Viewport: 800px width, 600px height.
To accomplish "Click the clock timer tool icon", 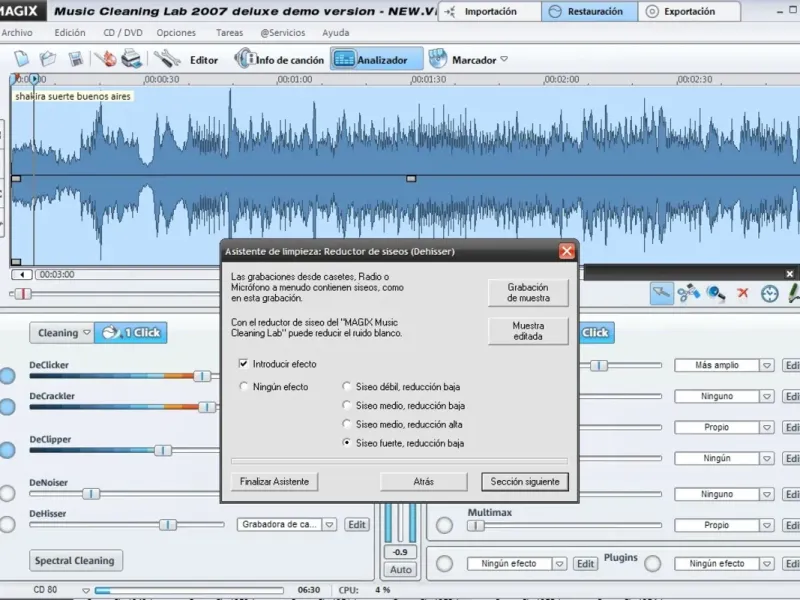I will pyautogui.click(x=769, y=294).
